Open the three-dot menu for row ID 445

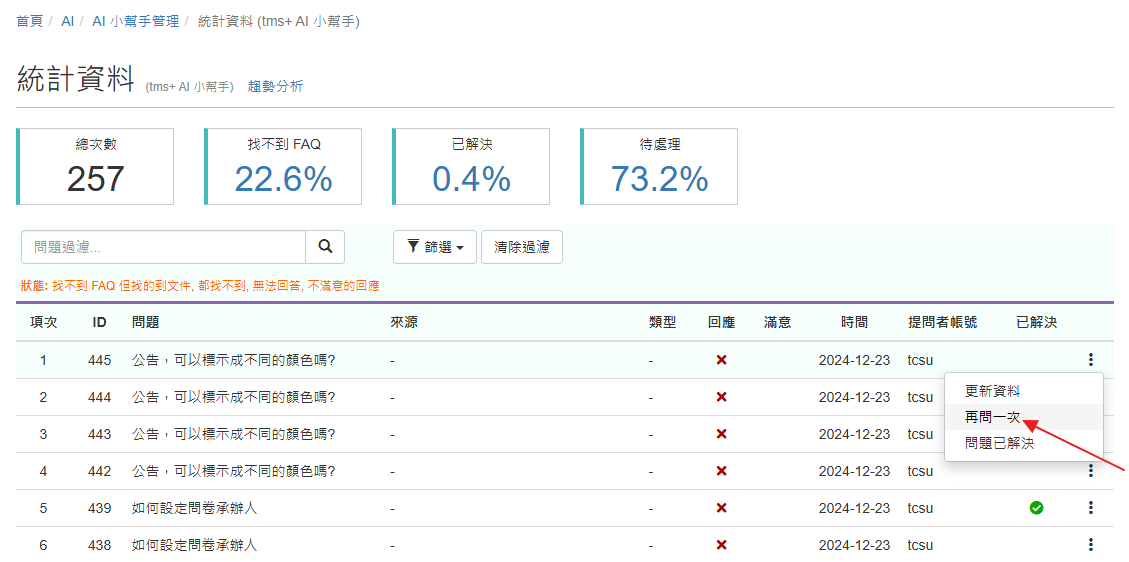1090,360
